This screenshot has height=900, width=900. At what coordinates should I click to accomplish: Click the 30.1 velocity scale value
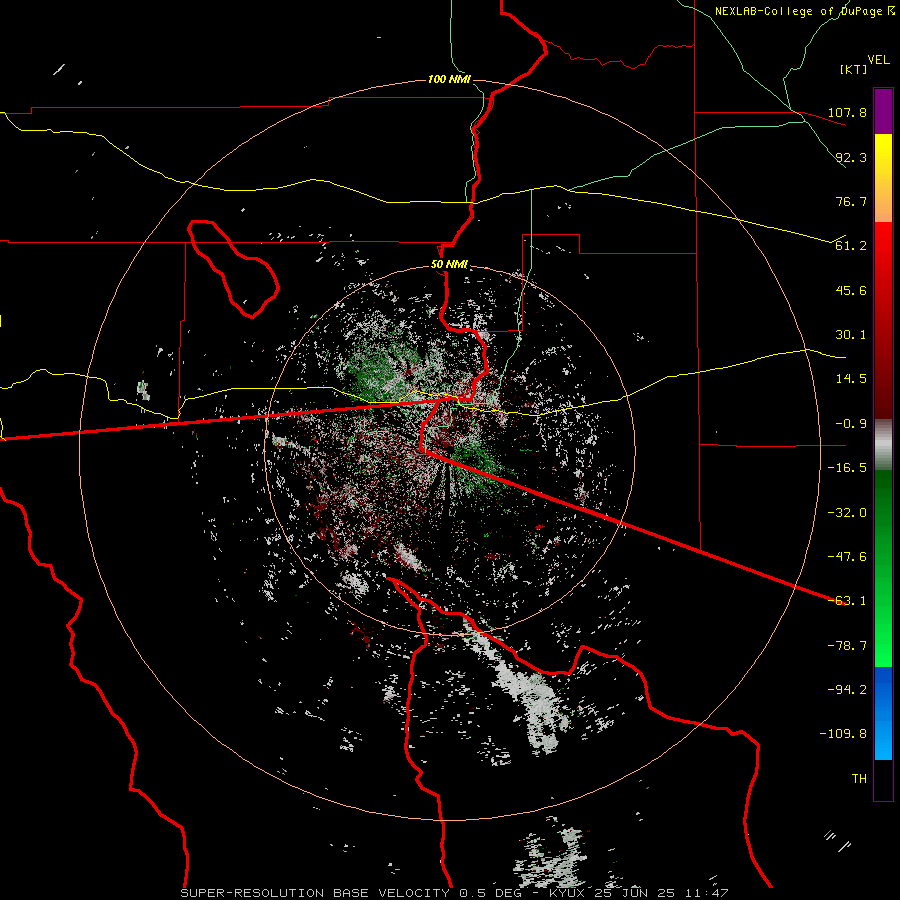(x=851, y=335)
